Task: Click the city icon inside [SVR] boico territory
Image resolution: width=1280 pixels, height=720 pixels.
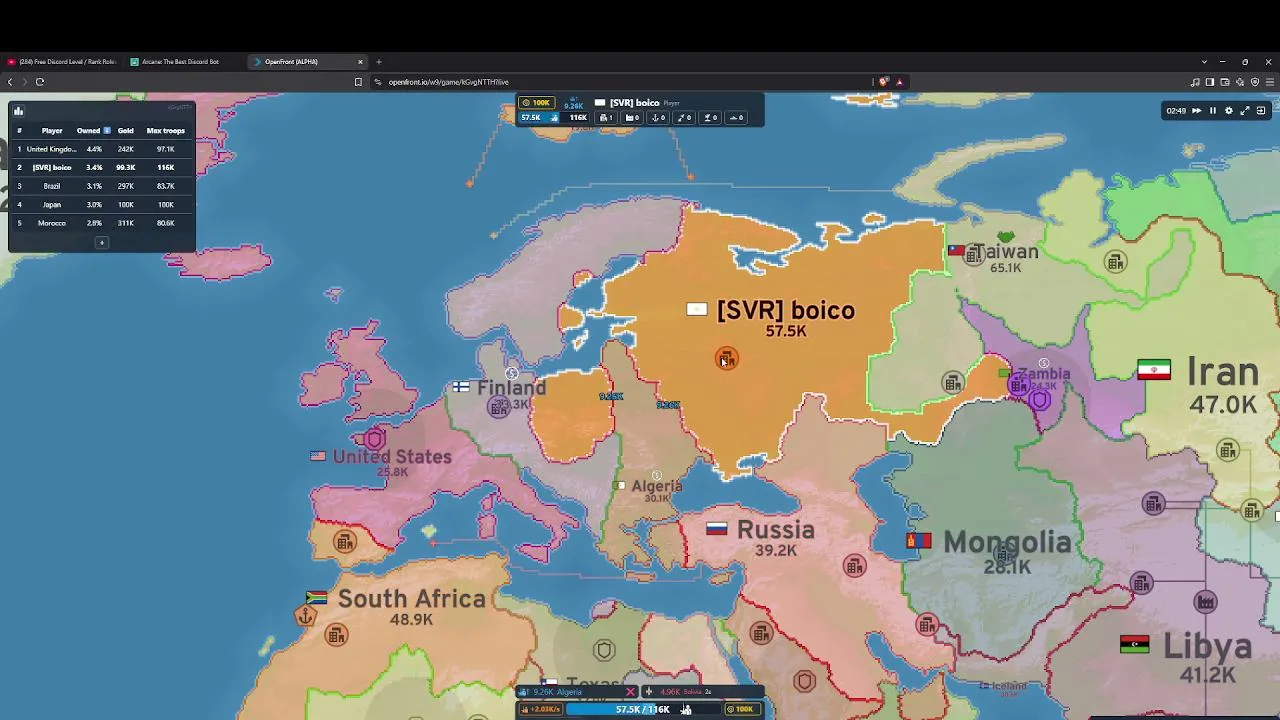Action: [x=727, y=358]
